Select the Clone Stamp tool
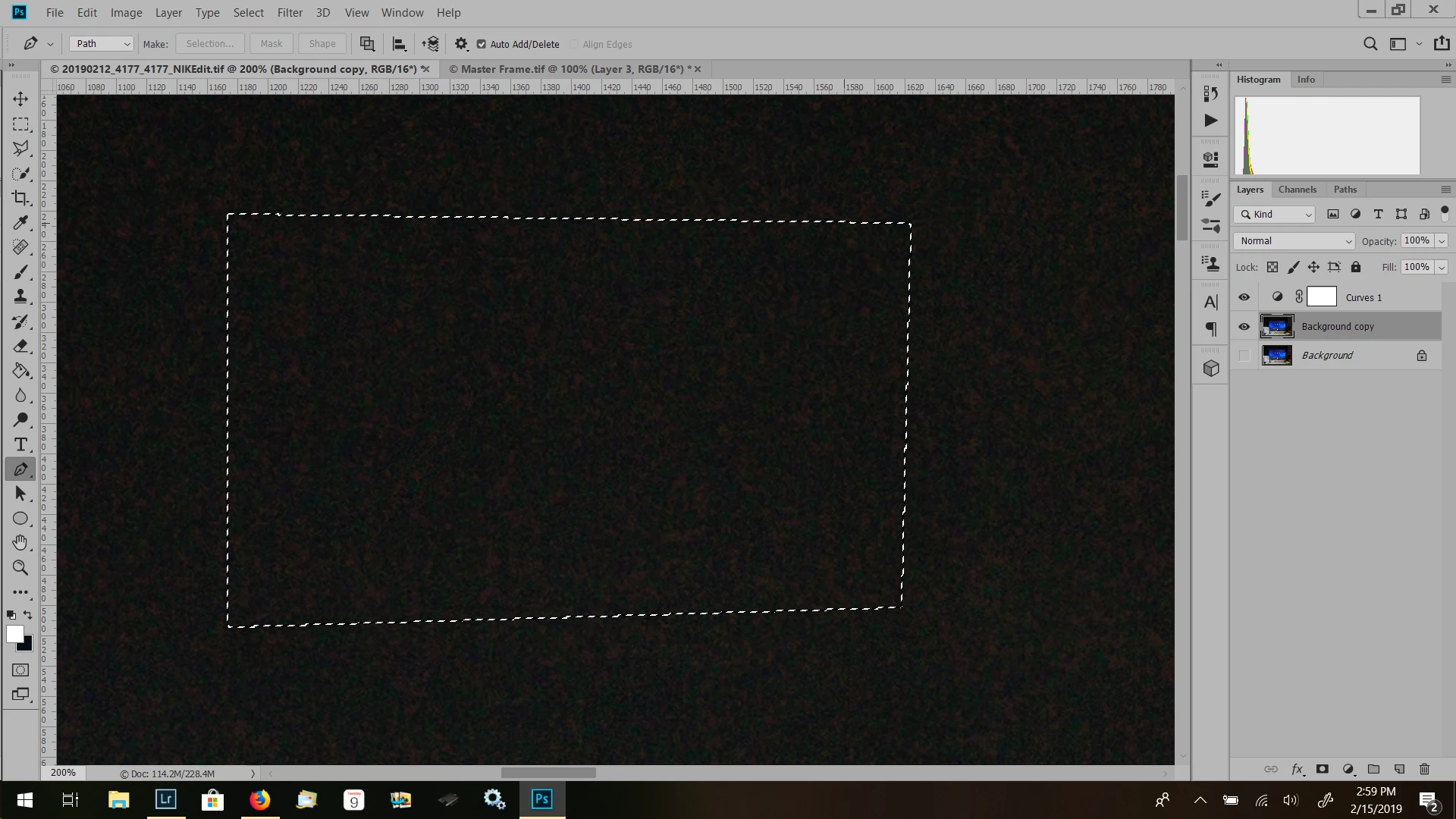Screen dimensions: 1456x819 click(20, 297)
